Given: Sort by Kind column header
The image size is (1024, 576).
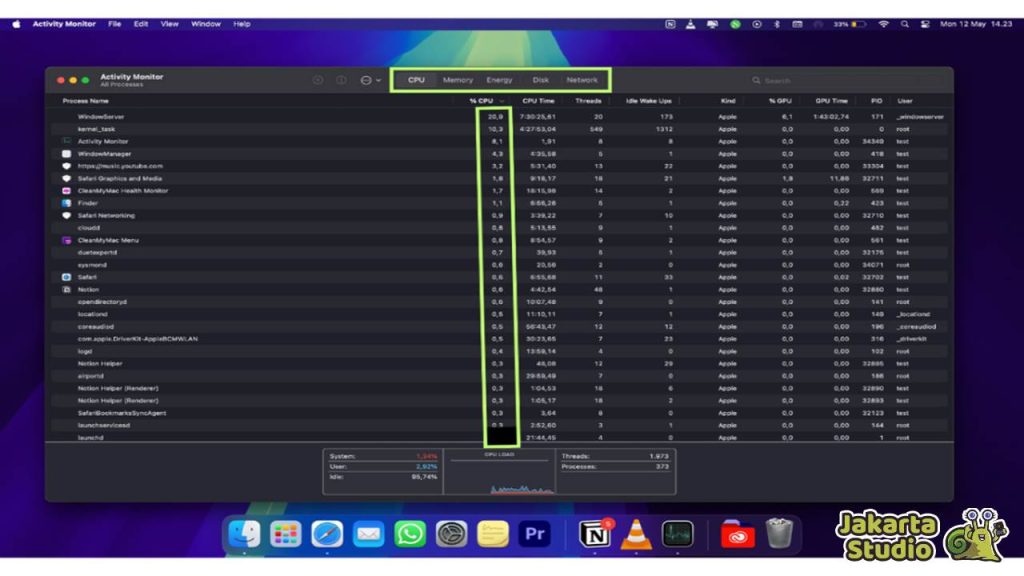Looking at the screenshot, I should click(x=728, y=101).
